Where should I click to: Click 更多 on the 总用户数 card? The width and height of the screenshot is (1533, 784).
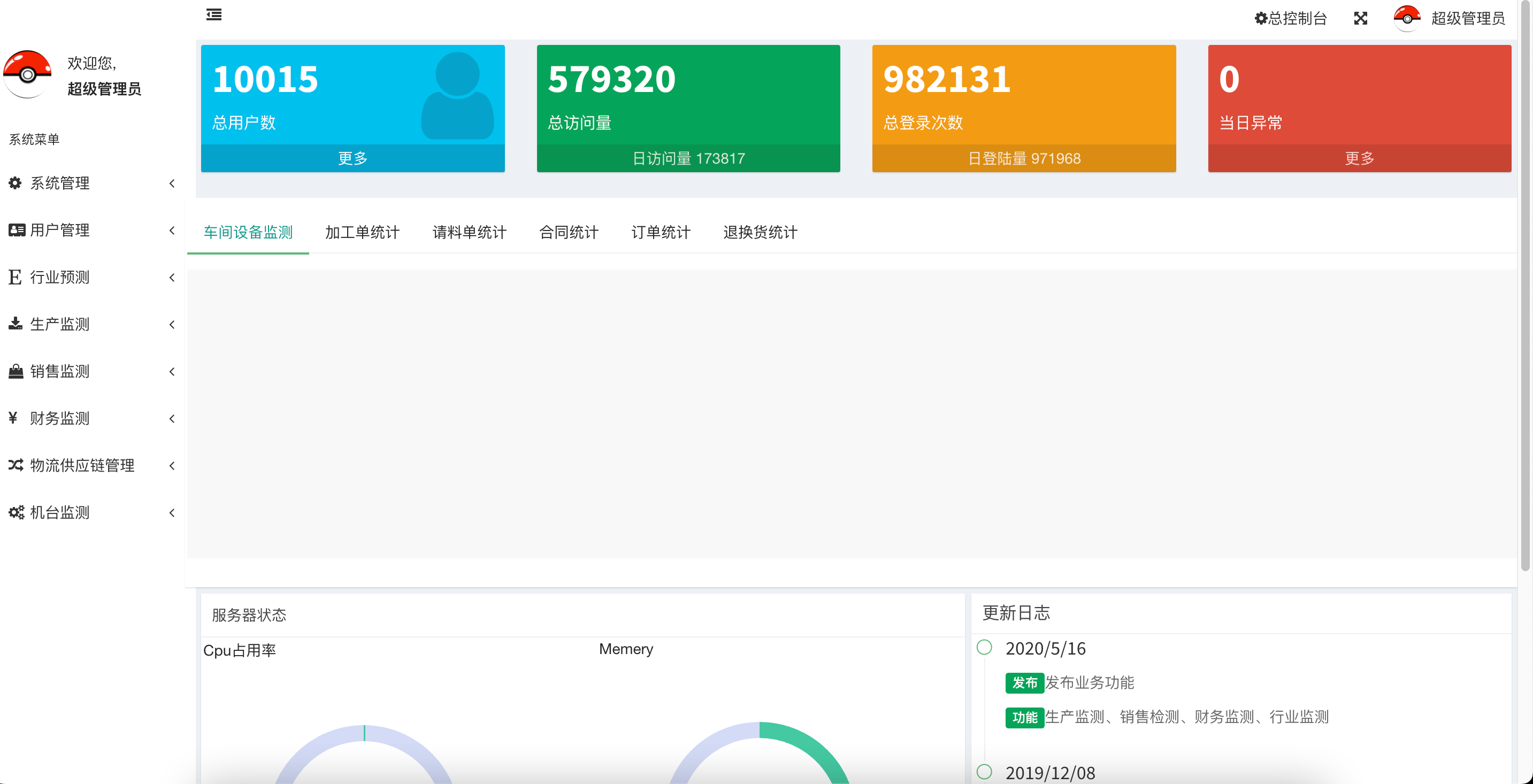pyautogui.click(x=353, y=158)
